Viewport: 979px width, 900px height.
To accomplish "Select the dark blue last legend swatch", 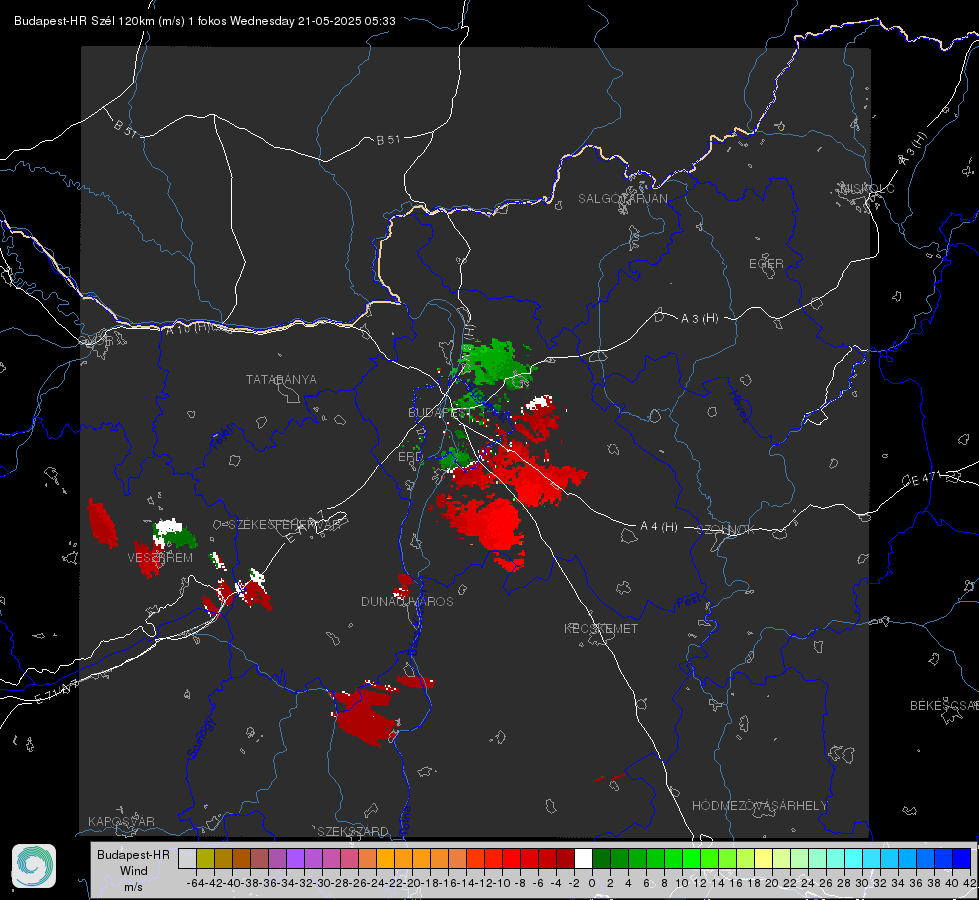I will pyautogui.click(x=962, y=858).
